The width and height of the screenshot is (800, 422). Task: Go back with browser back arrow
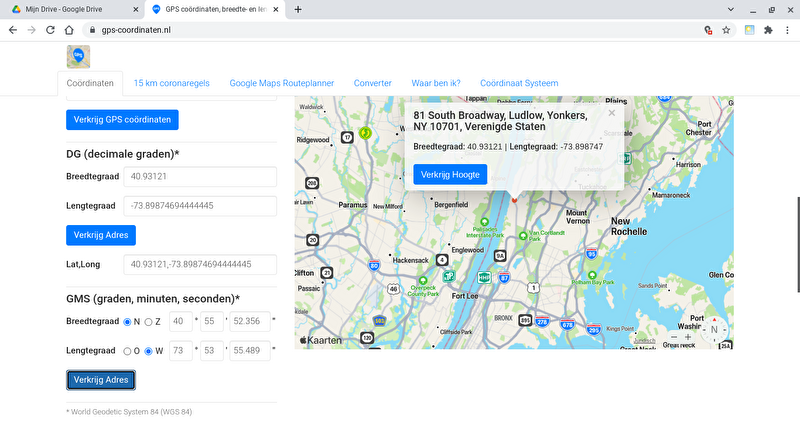(13, 30)
